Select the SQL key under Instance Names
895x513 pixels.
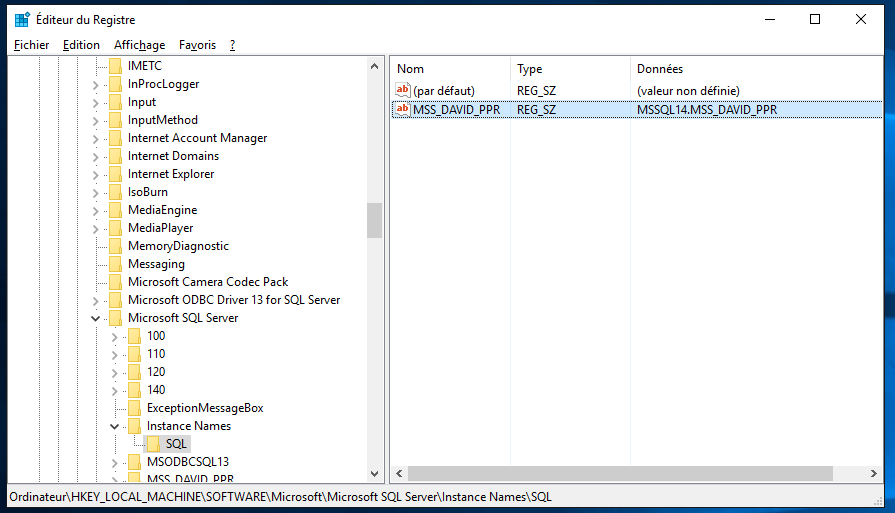[x=176, y=444]
